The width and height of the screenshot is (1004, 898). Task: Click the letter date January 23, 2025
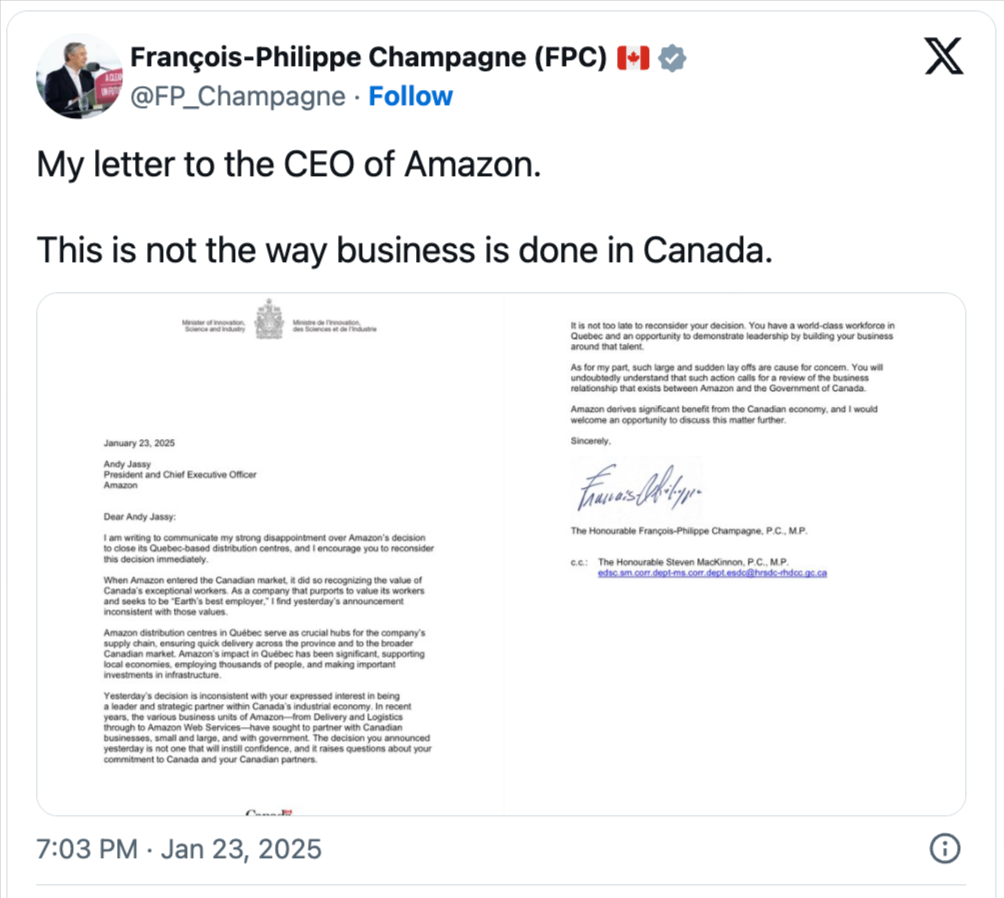pyautogui.click(x=137, y=443)
